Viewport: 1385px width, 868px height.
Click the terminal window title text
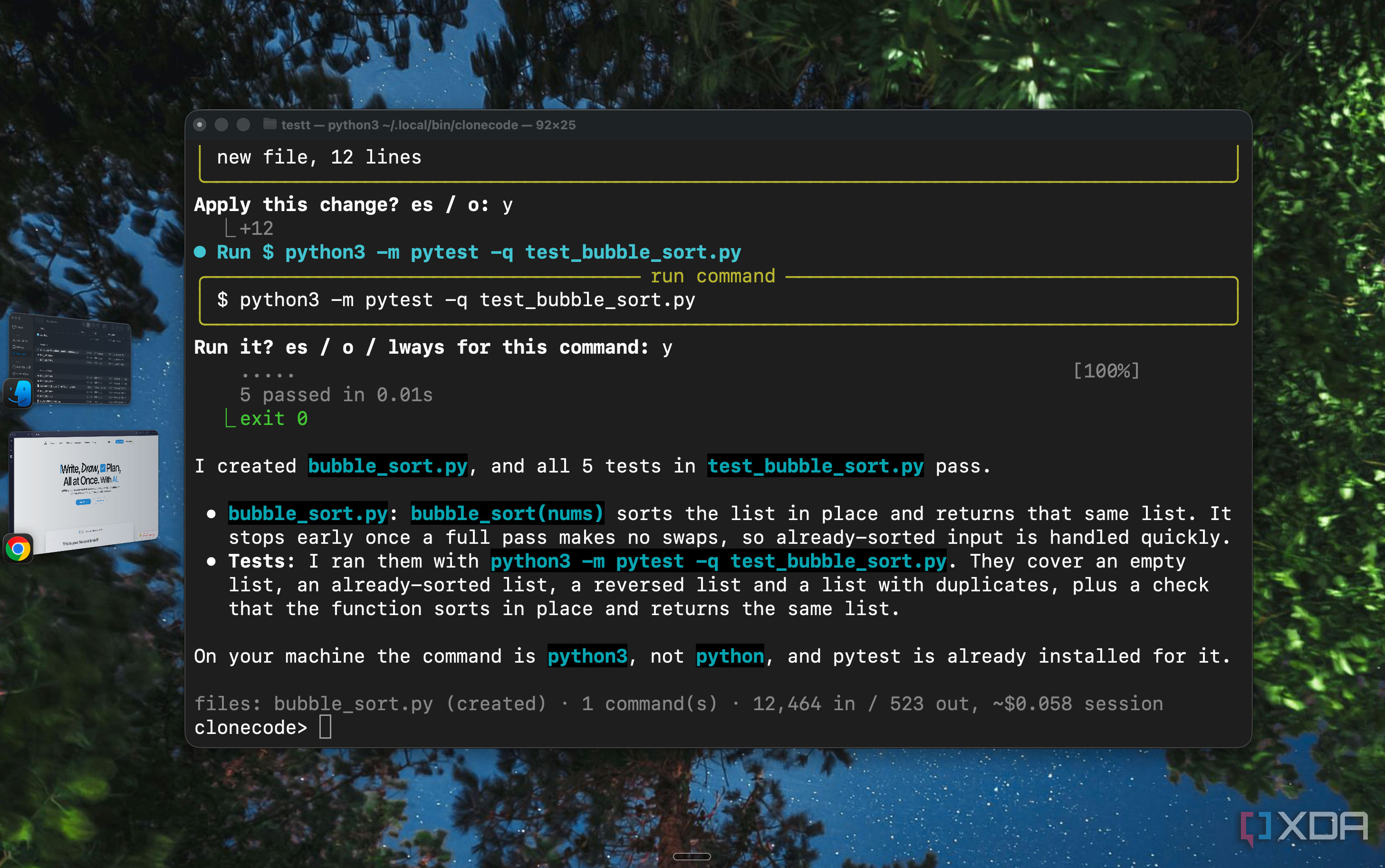point(428,125)
